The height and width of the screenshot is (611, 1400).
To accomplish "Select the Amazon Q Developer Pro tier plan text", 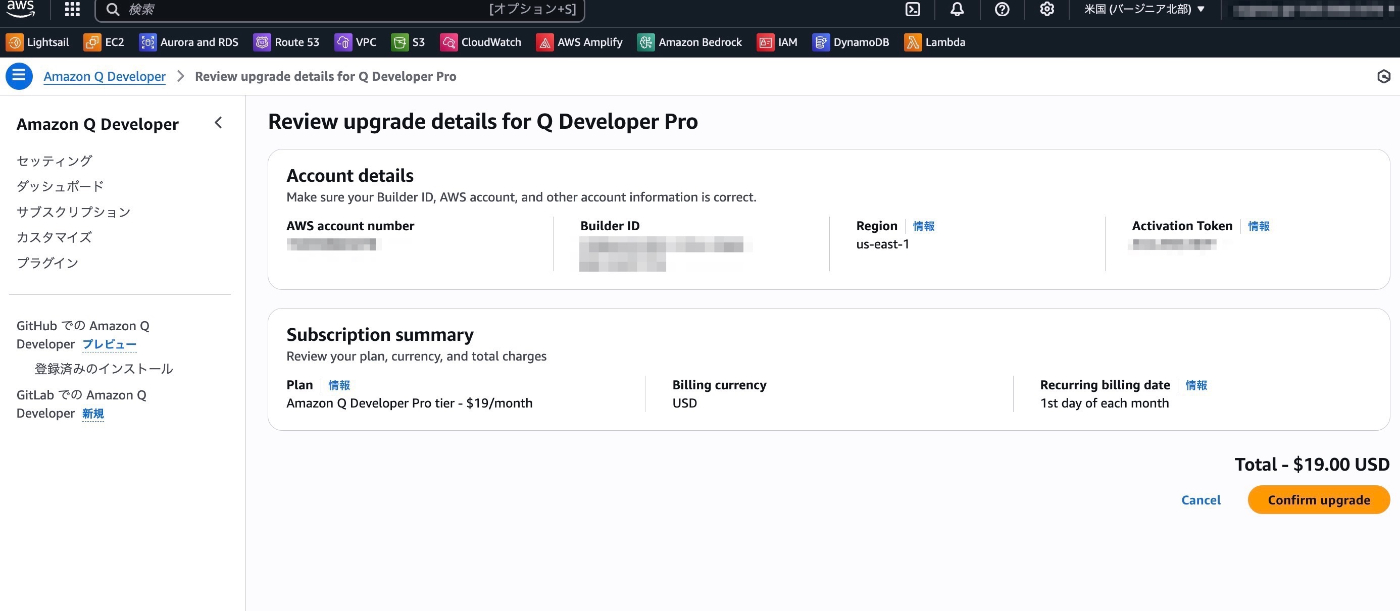I will tap(409, 403).
